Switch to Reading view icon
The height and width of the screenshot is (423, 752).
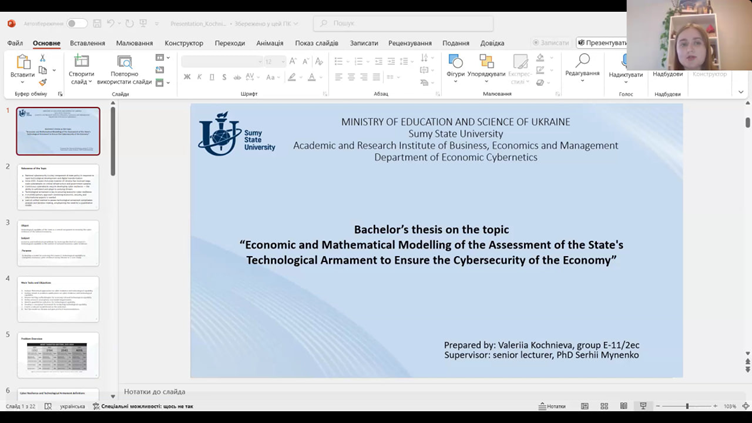pyautogui.click(x=623, y=406)
